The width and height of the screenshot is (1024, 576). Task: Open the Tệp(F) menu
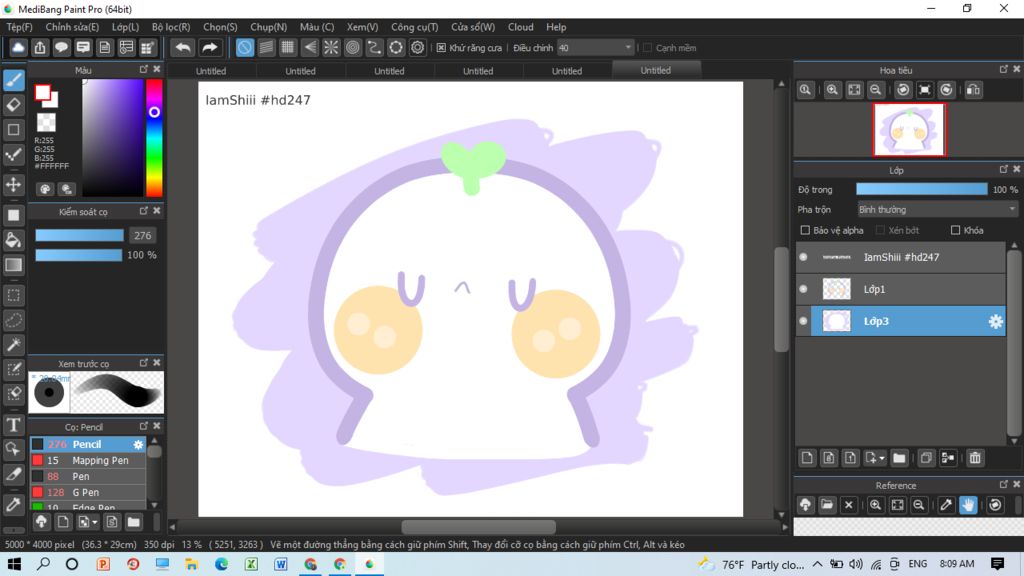pos(20,27)
